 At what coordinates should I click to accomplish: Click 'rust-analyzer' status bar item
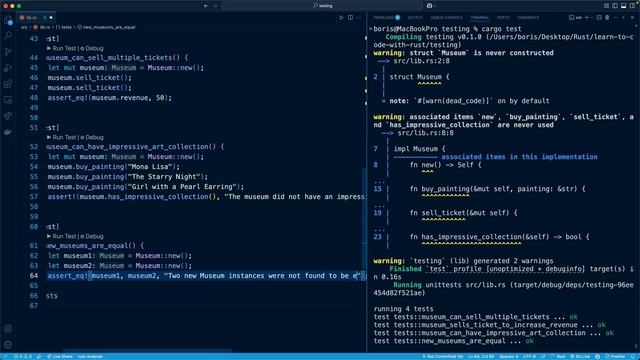click(x=90, y=356)
